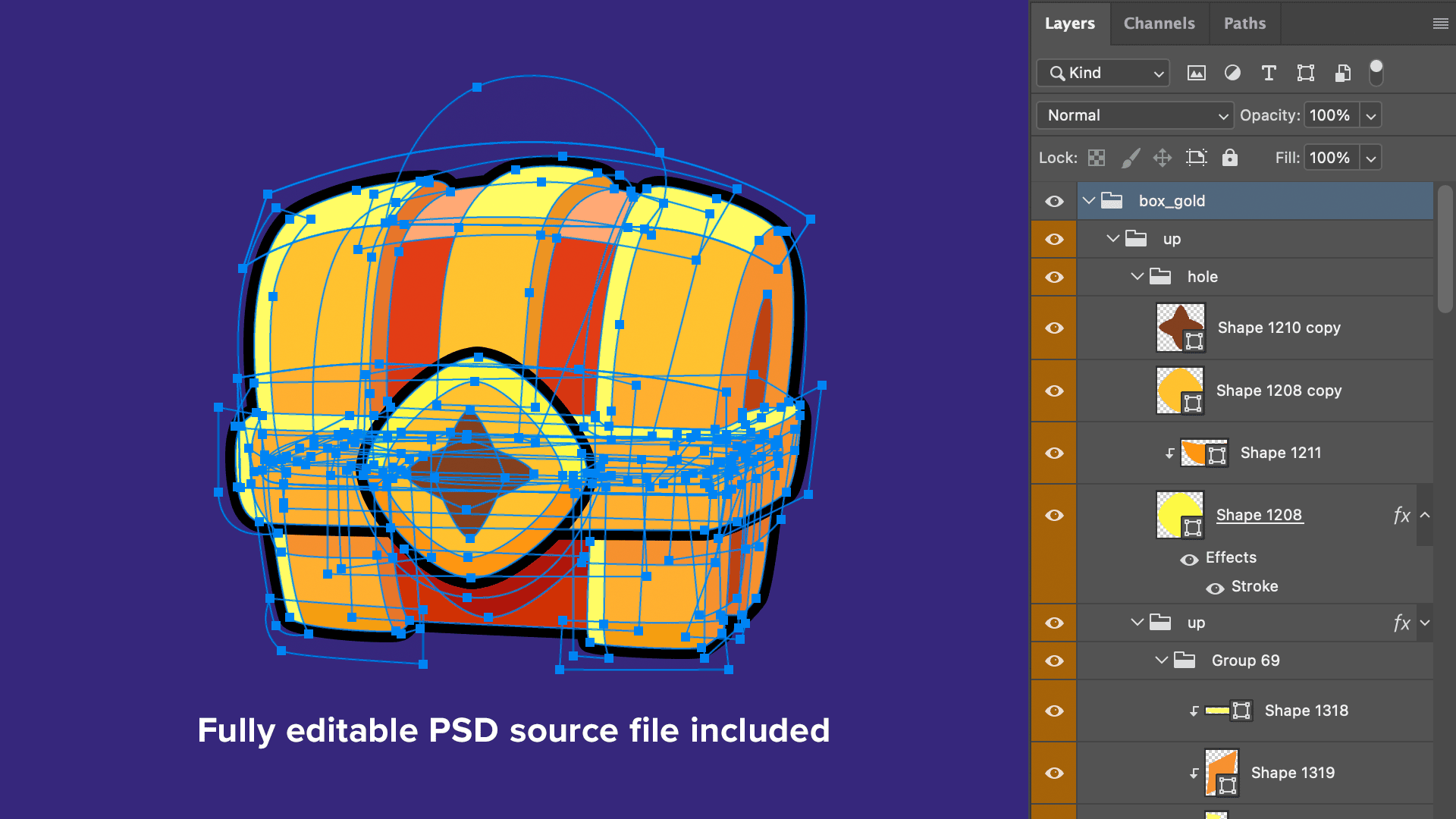Open the Opacity dropdown arrow

click(x=1371, y=116)
